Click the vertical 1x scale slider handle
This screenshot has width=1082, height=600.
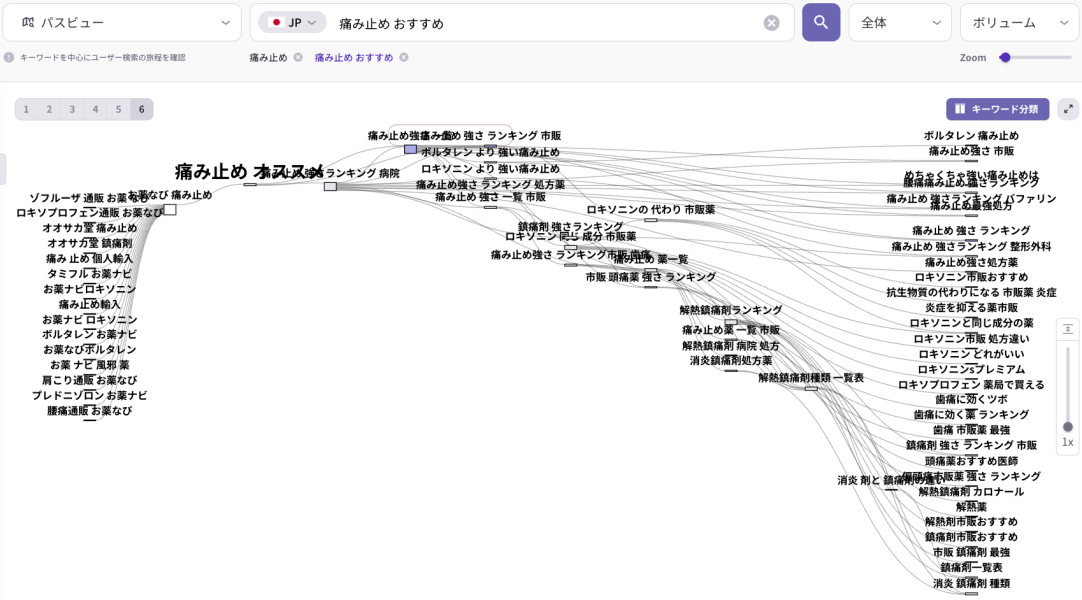1068,426
